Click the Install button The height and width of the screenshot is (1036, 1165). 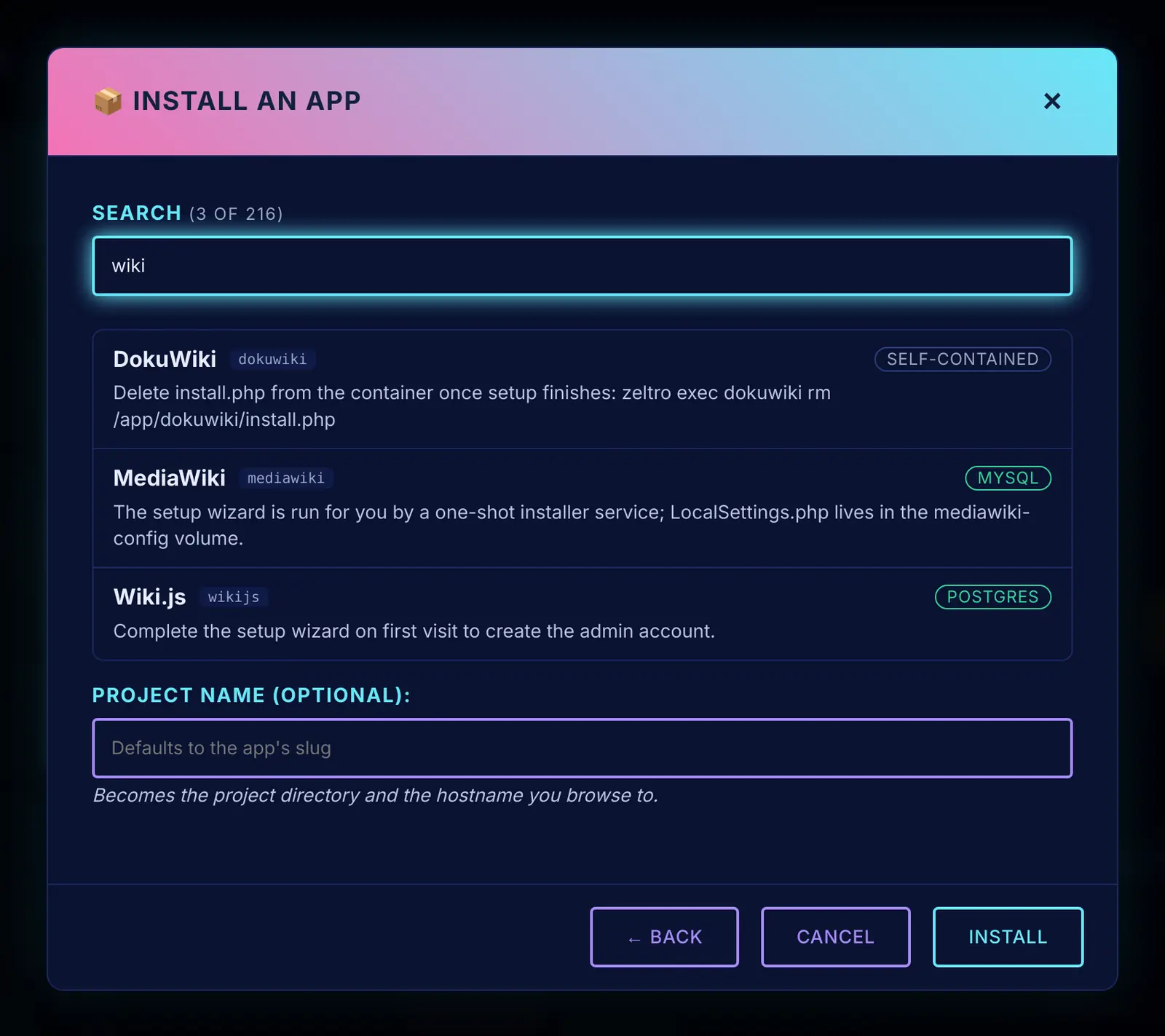[x=1008, y=937]
